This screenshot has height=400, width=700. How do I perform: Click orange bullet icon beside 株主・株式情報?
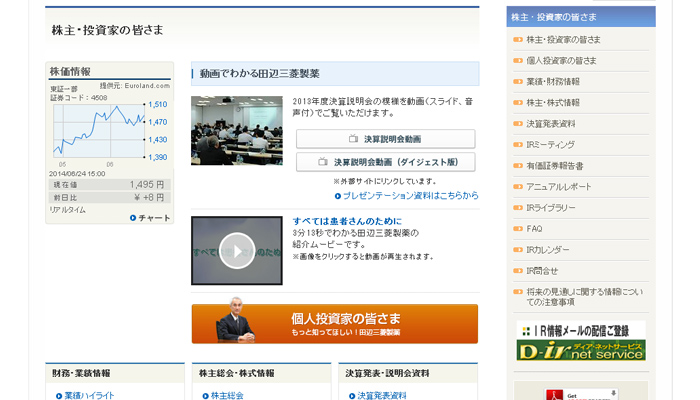(518, 103)
